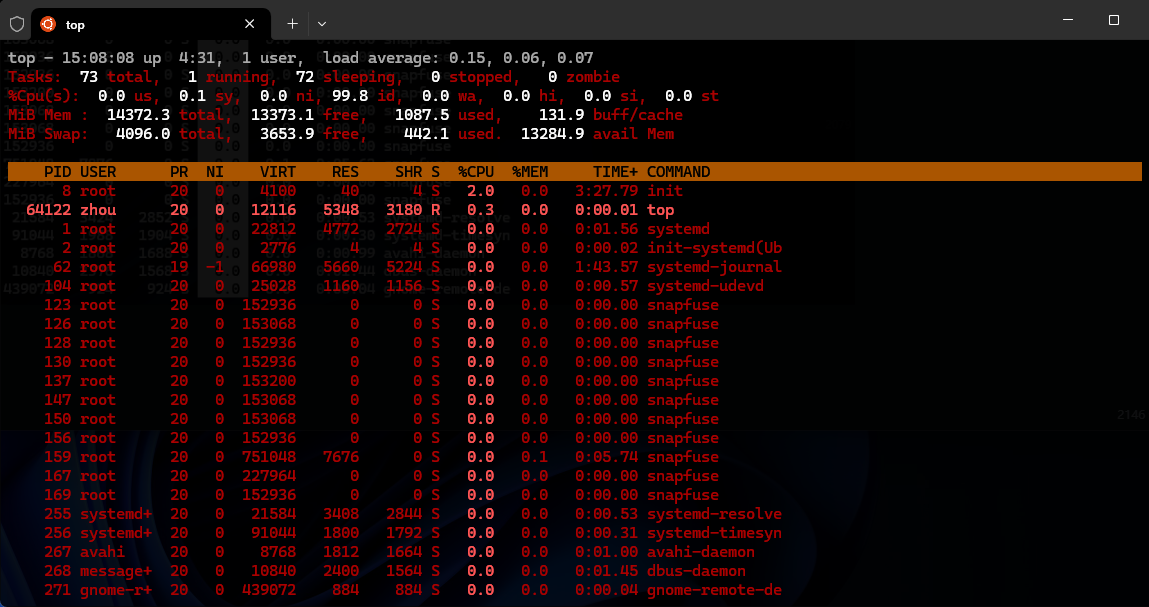
Task: Expand the new tab profile dropdown chevron
Action: (322, 23)
